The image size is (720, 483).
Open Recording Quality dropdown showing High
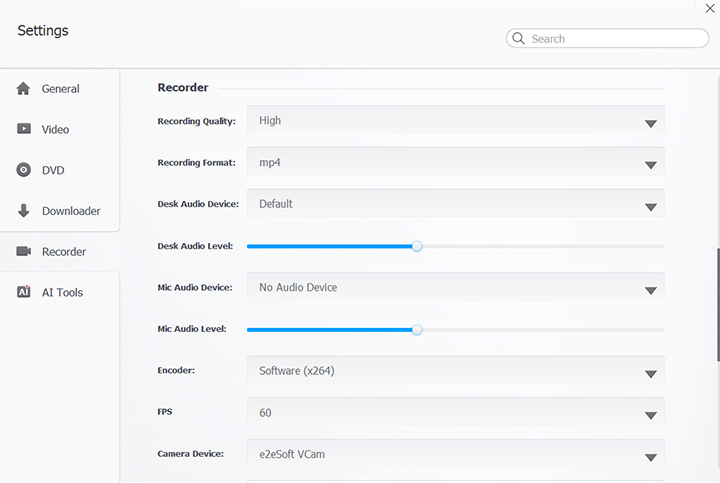pyautogui.click(x=456, y=120)
